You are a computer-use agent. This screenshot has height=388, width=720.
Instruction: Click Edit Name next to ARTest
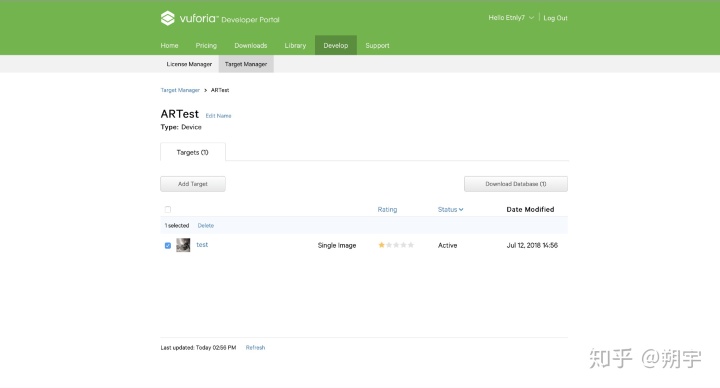tap(219, 116)
